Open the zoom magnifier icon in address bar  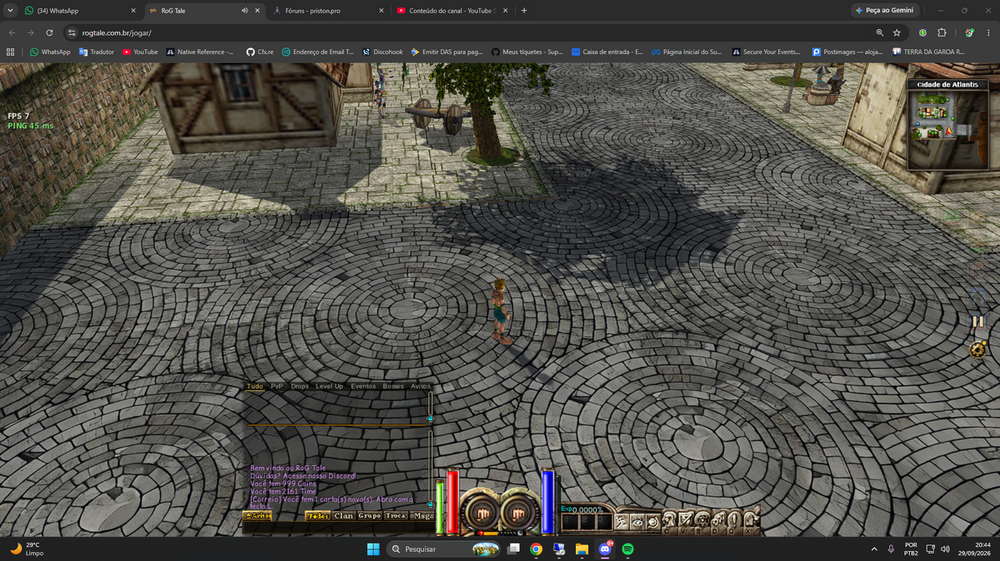pos(879,33)
